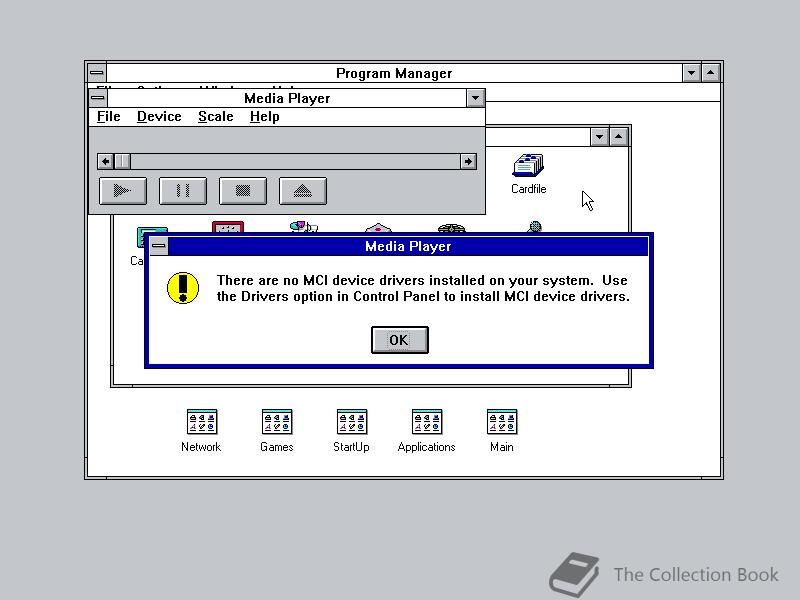Select the StartUp program group icon

(x=352, y=431)
